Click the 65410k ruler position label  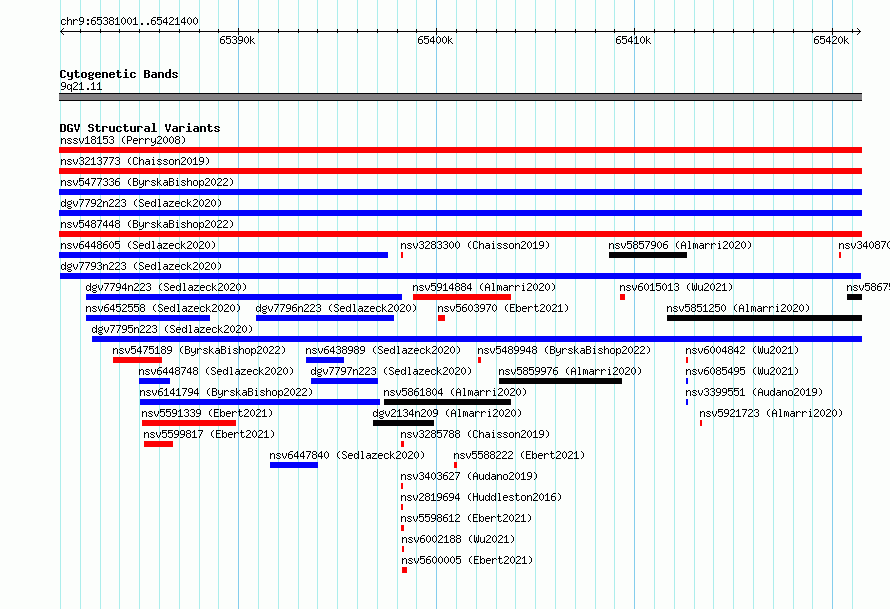633,40
